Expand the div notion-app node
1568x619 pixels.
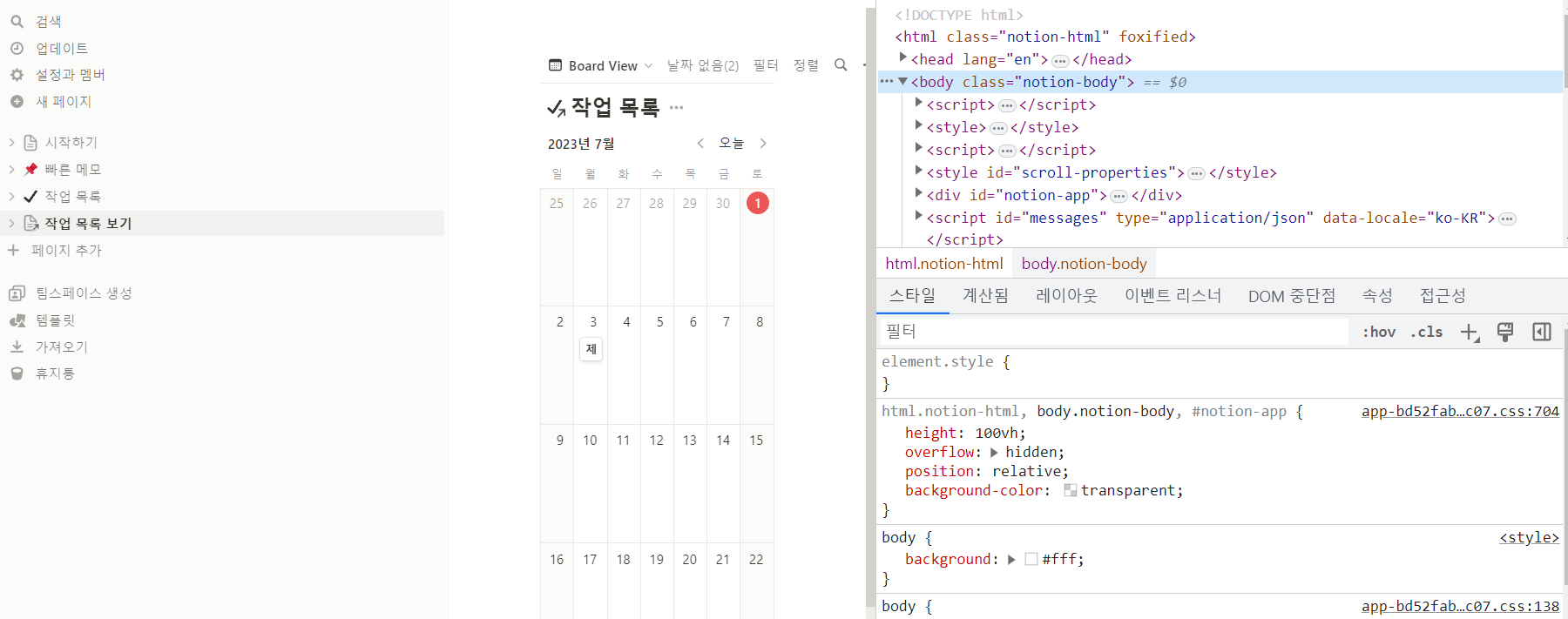[x=919, y=193]
